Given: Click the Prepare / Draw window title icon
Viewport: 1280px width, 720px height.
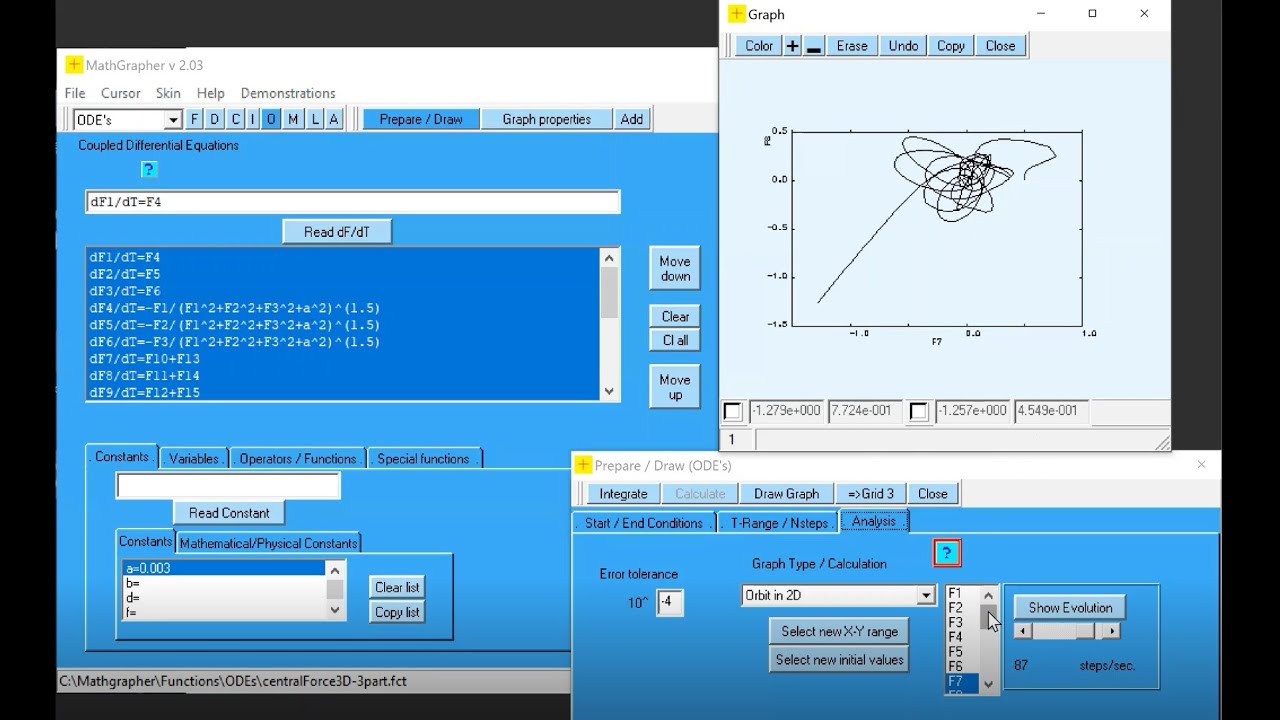Looking at the screenshot, I should pyautogui.click(x=583, y=465).
